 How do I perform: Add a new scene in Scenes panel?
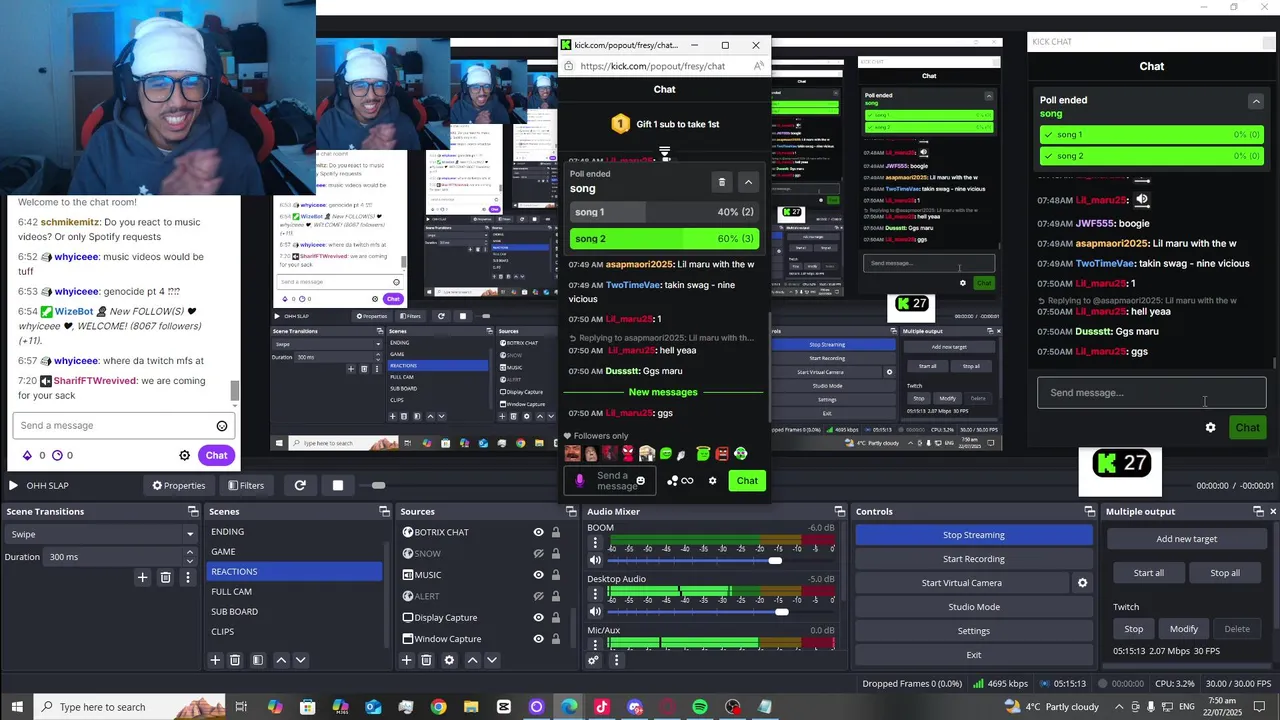214,660
